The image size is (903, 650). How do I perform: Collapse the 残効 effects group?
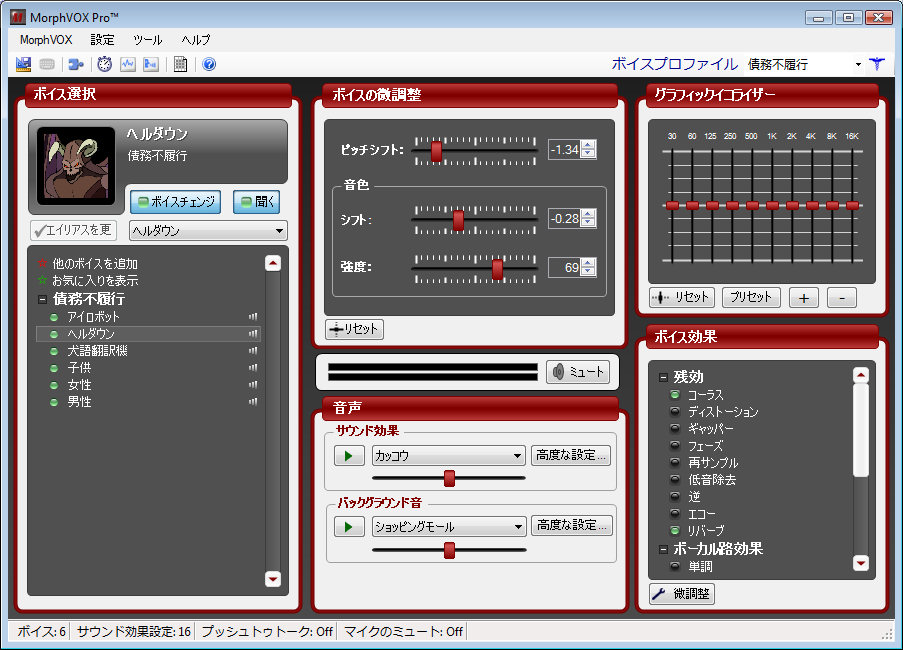click(x=663, y=378)
